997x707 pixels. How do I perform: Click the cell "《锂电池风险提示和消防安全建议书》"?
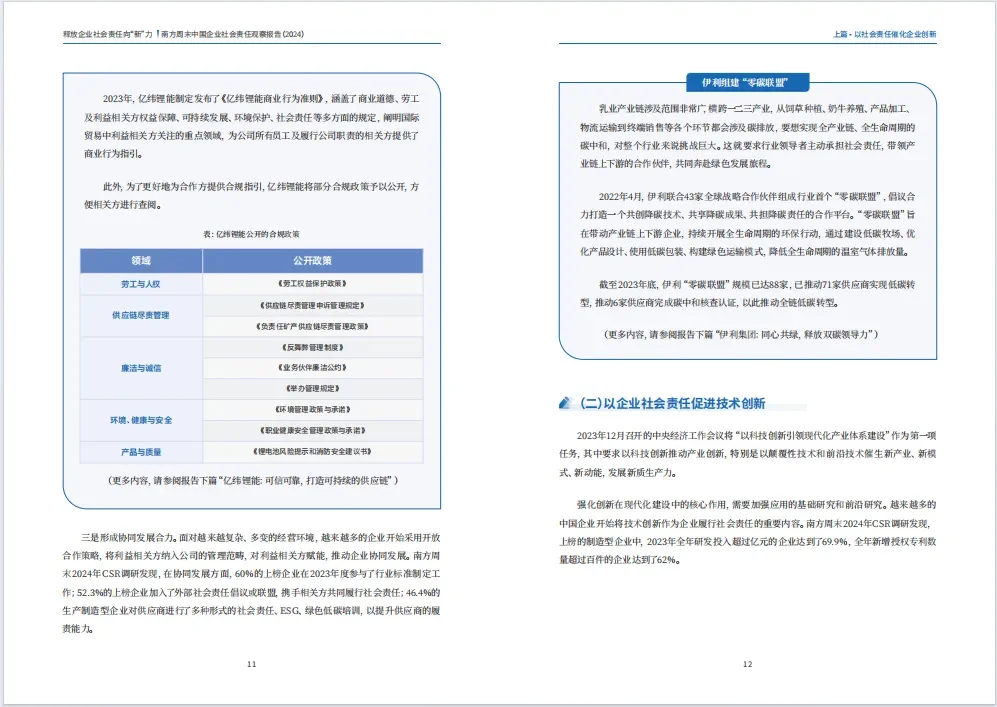[313, 451]
